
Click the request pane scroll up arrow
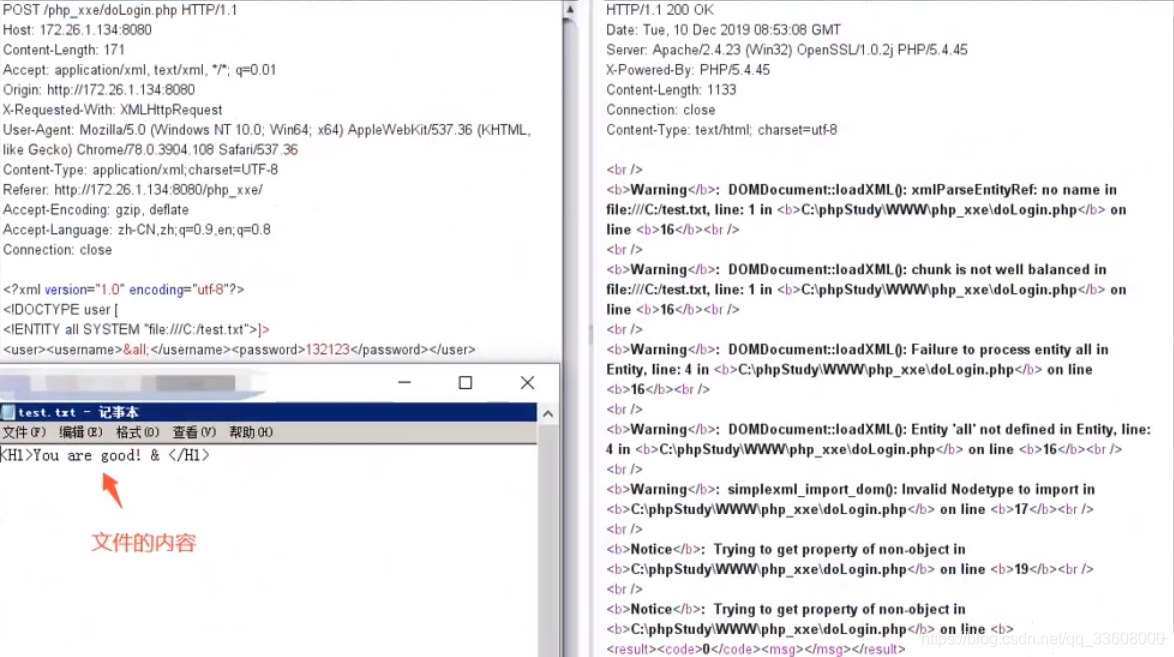click(x=570, y=10)
